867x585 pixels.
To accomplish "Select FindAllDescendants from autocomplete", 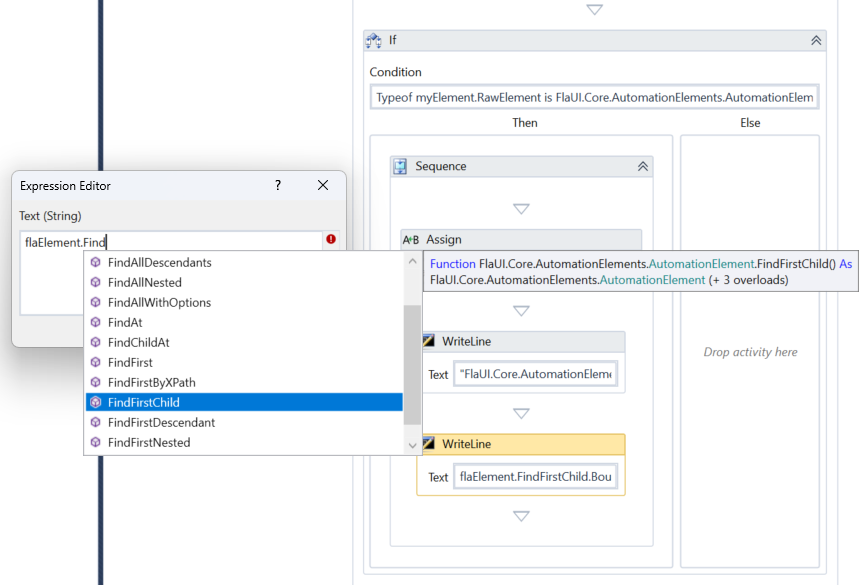I will 244,262.
